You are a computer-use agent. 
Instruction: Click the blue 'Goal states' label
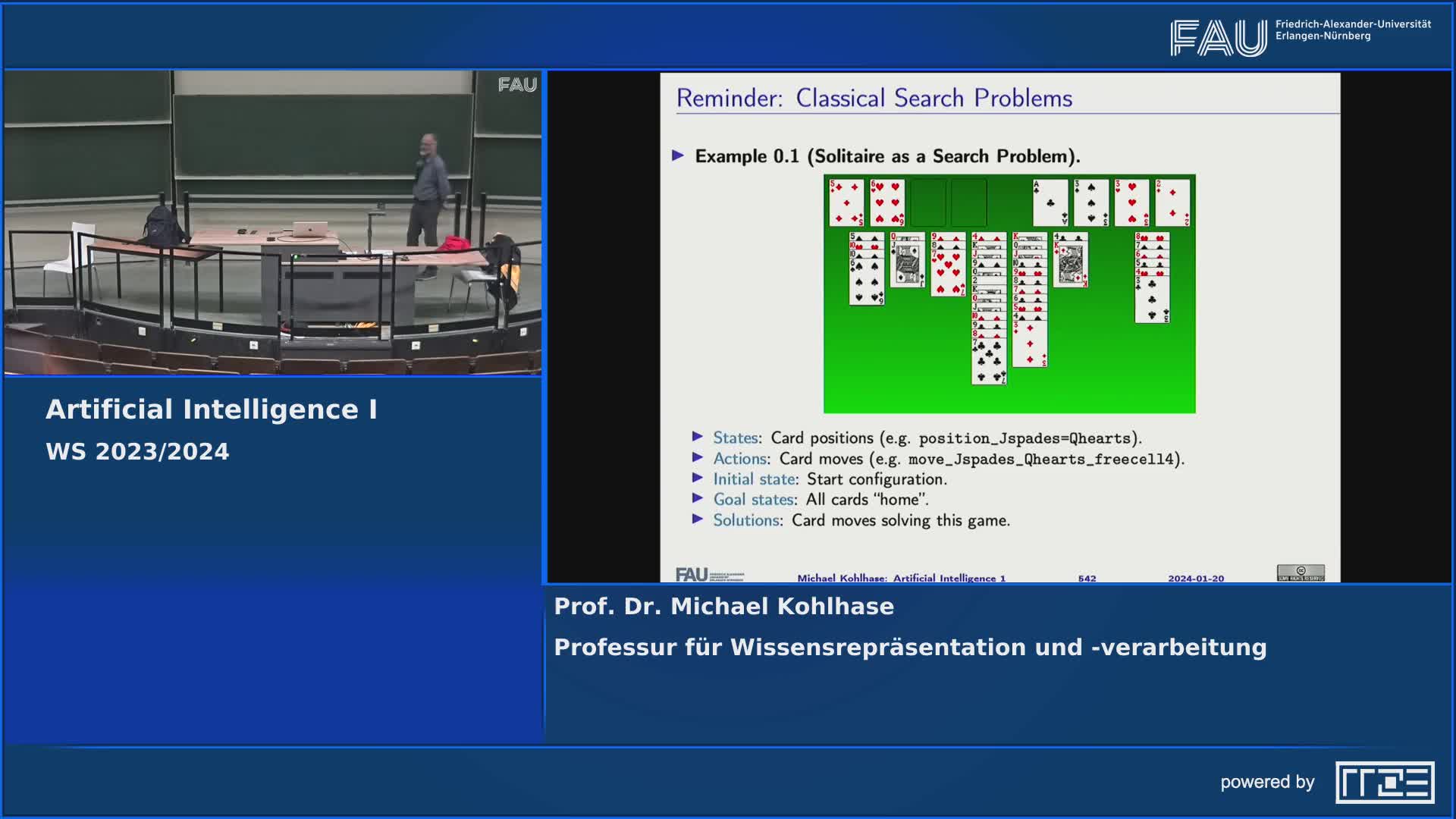(x=754, y=500)
